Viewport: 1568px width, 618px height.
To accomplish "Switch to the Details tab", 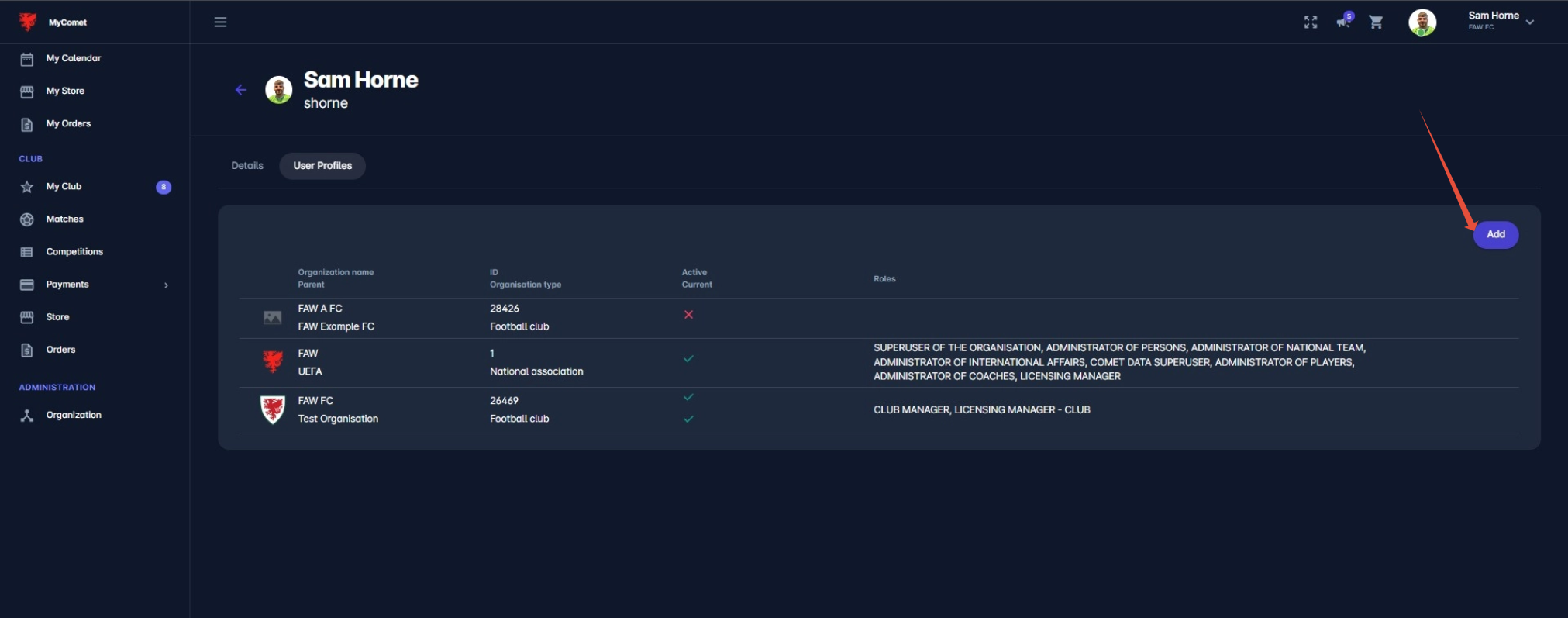I will point(247,166).
